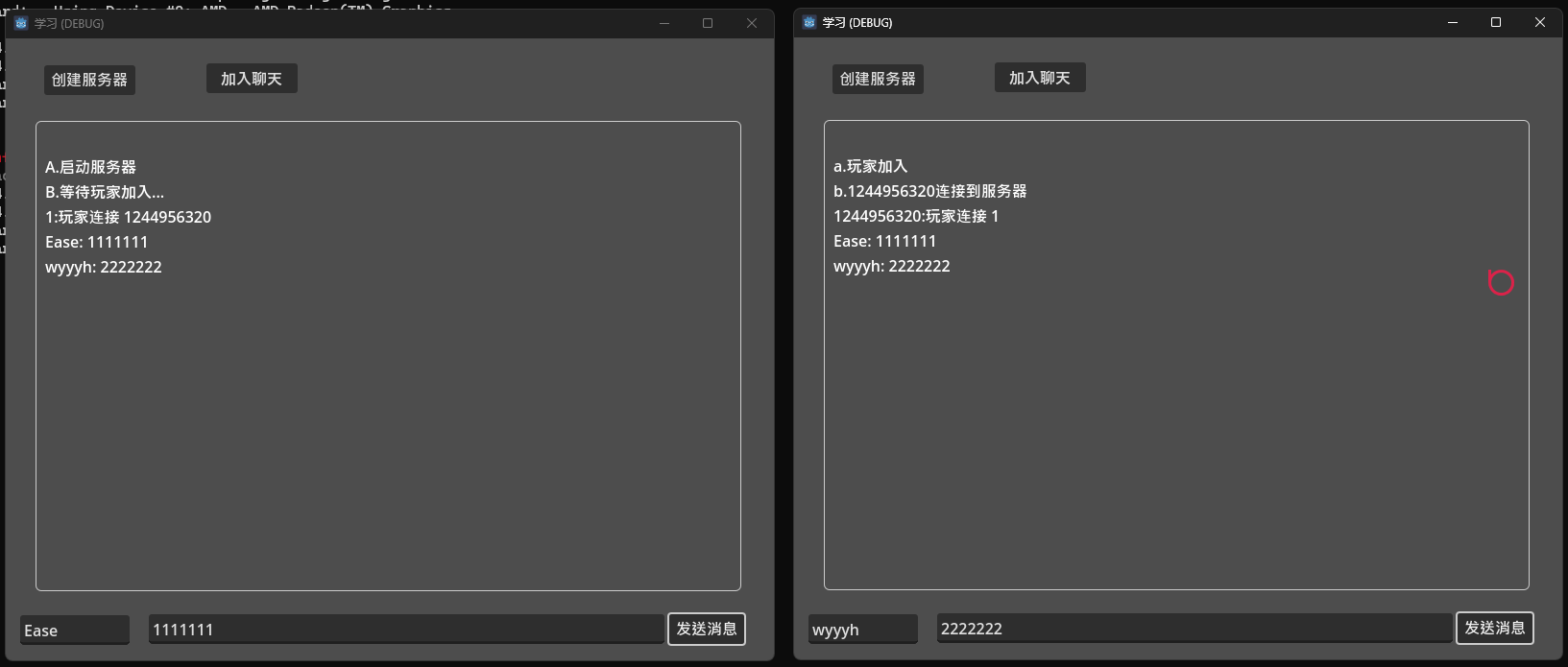Image resolution: width=1568 pixels, height=667 pixels.
Task: Close the right 学习 (DEBUG) window
Action: (1540, 22)
